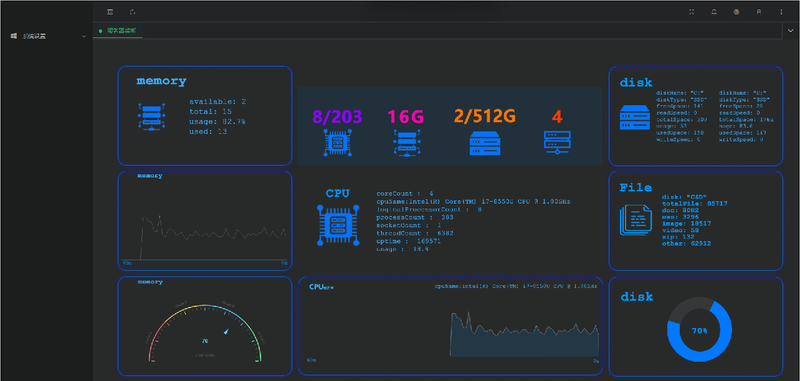Click the 'usage: 82.7%' memory line
This screenshot has width=800, height=381.
[x=217, y=121]
